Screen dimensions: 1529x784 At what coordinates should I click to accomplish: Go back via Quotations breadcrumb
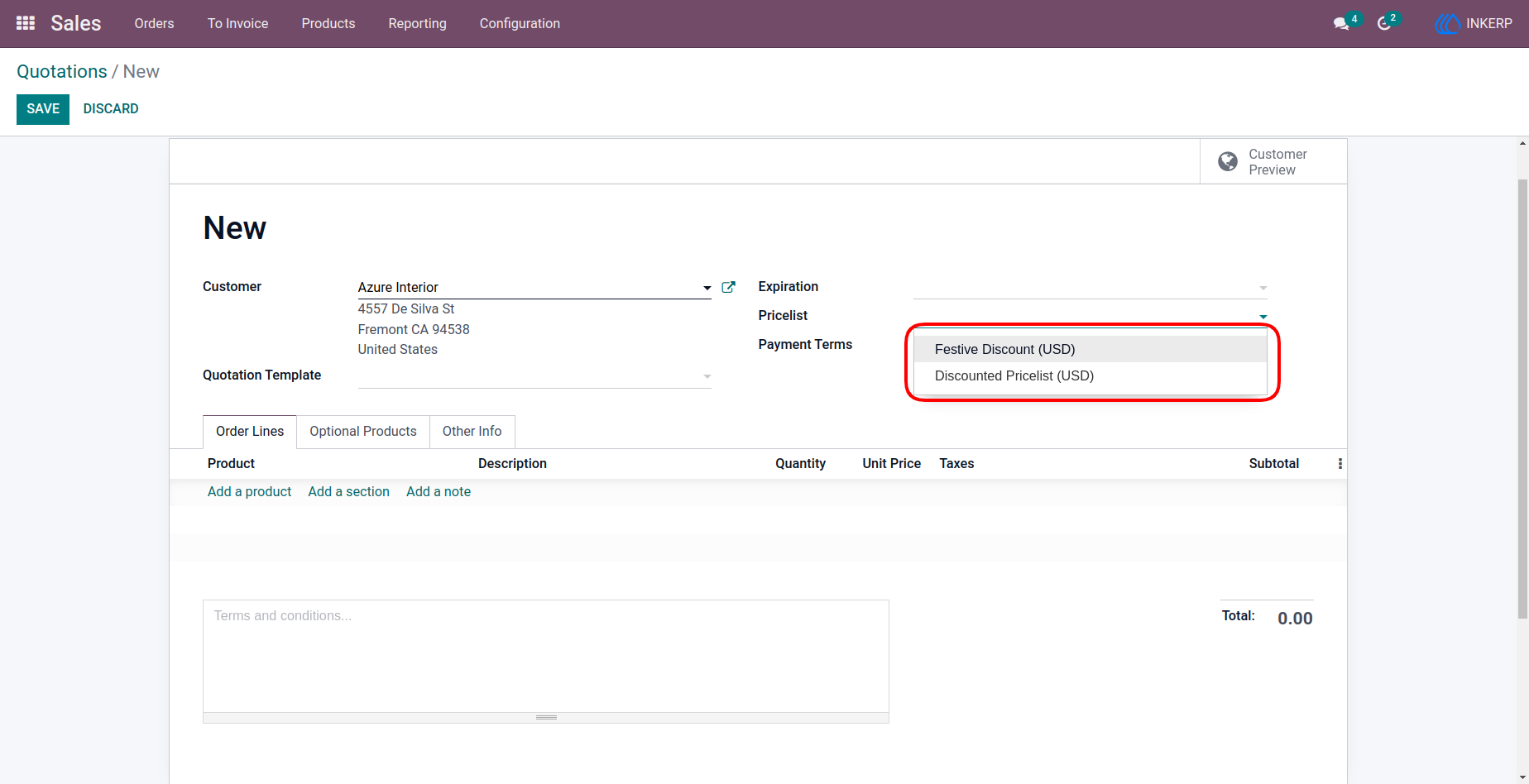pyautogui.click(x=62, y=71)
